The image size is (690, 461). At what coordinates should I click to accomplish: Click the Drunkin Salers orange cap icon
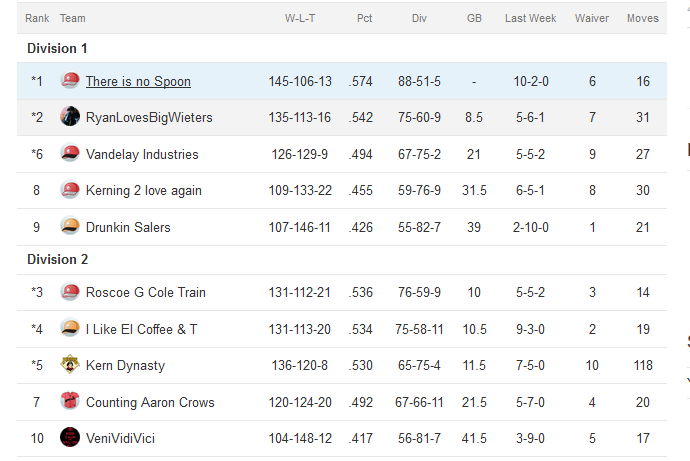pyautogui.click(x=70, y=227)
